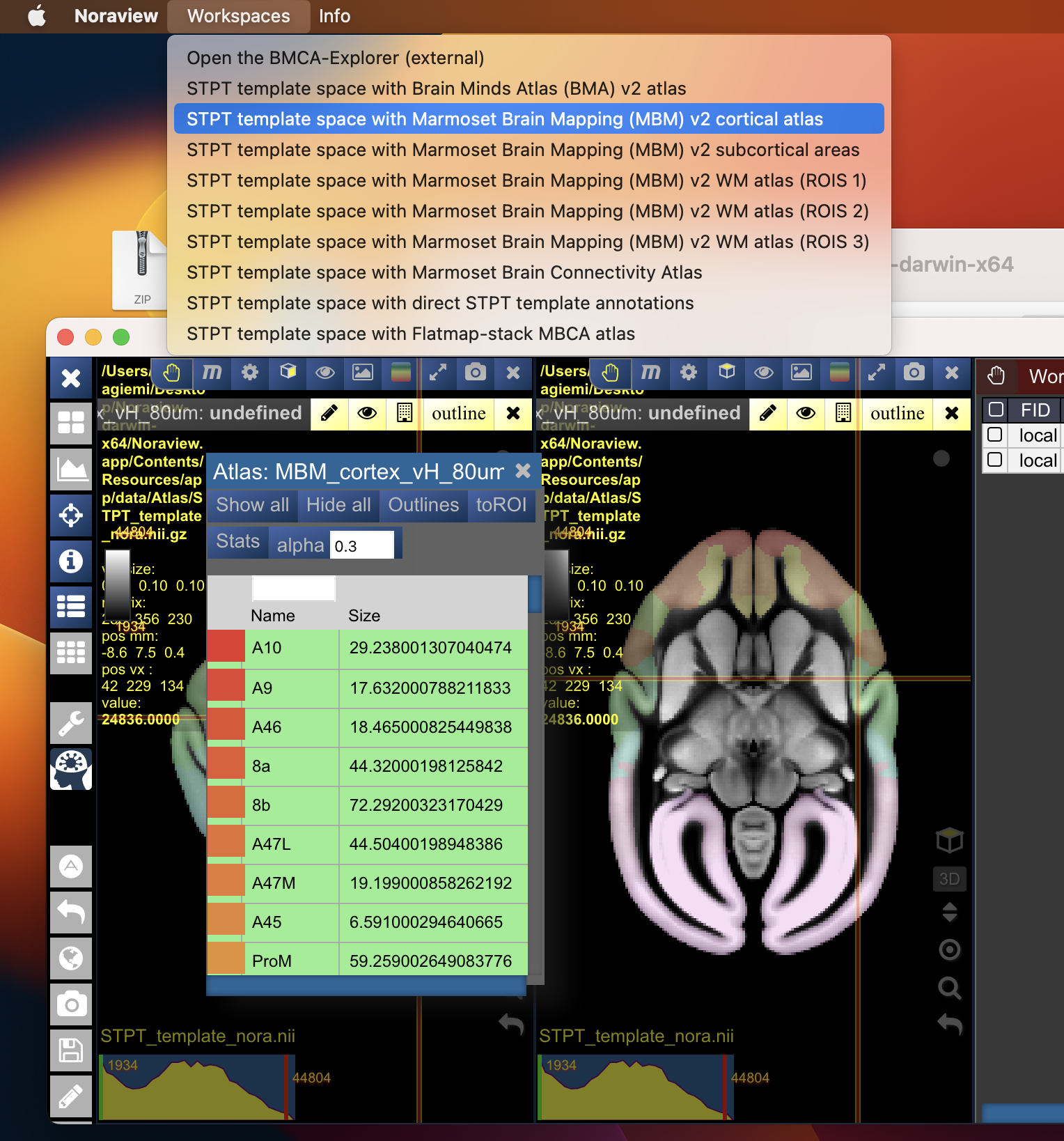Take snapshot with right viewer camera icon
The image size is (1064, 1141).
pos(914,373)
